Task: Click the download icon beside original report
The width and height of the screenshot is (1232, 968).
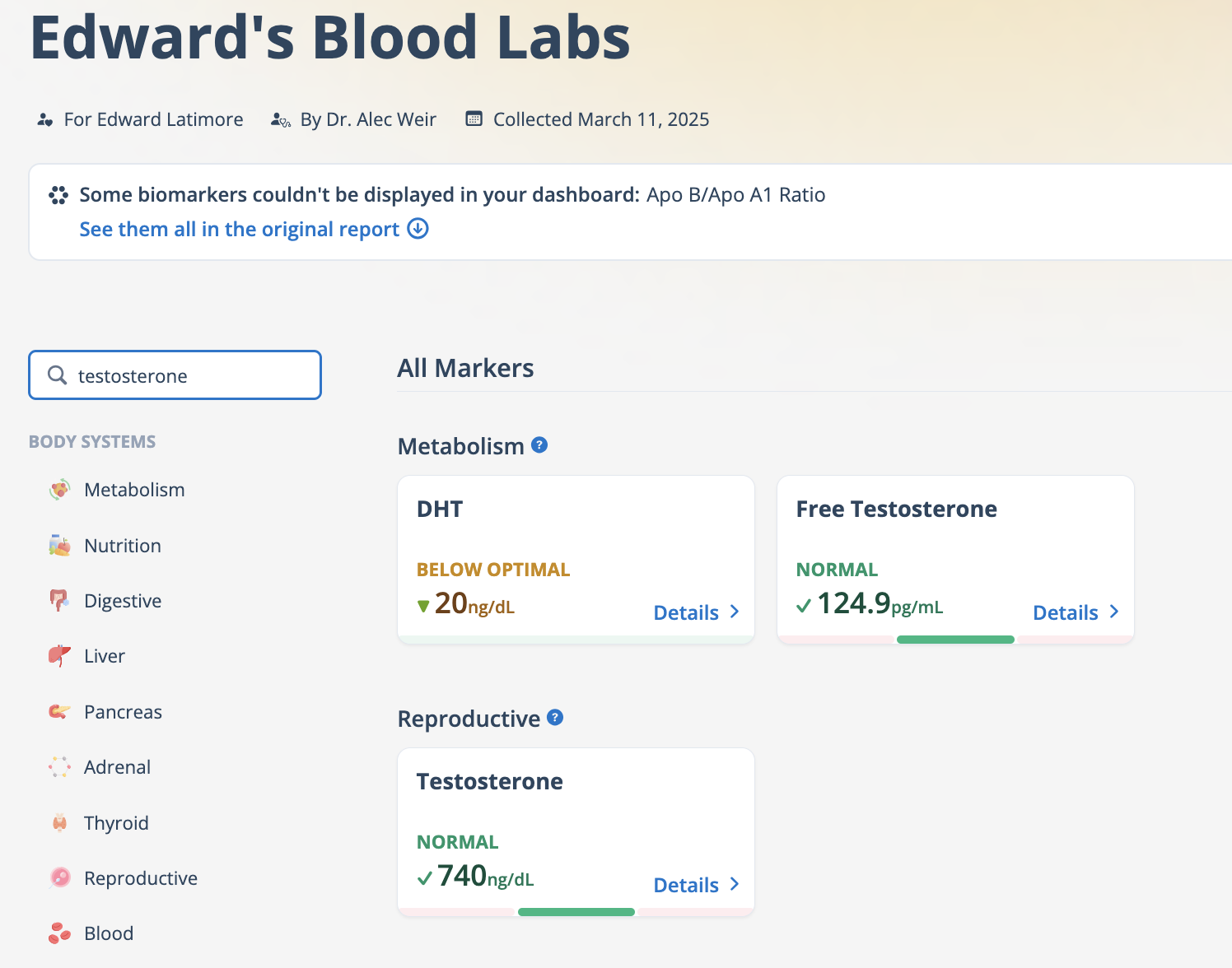Action: 418,229
